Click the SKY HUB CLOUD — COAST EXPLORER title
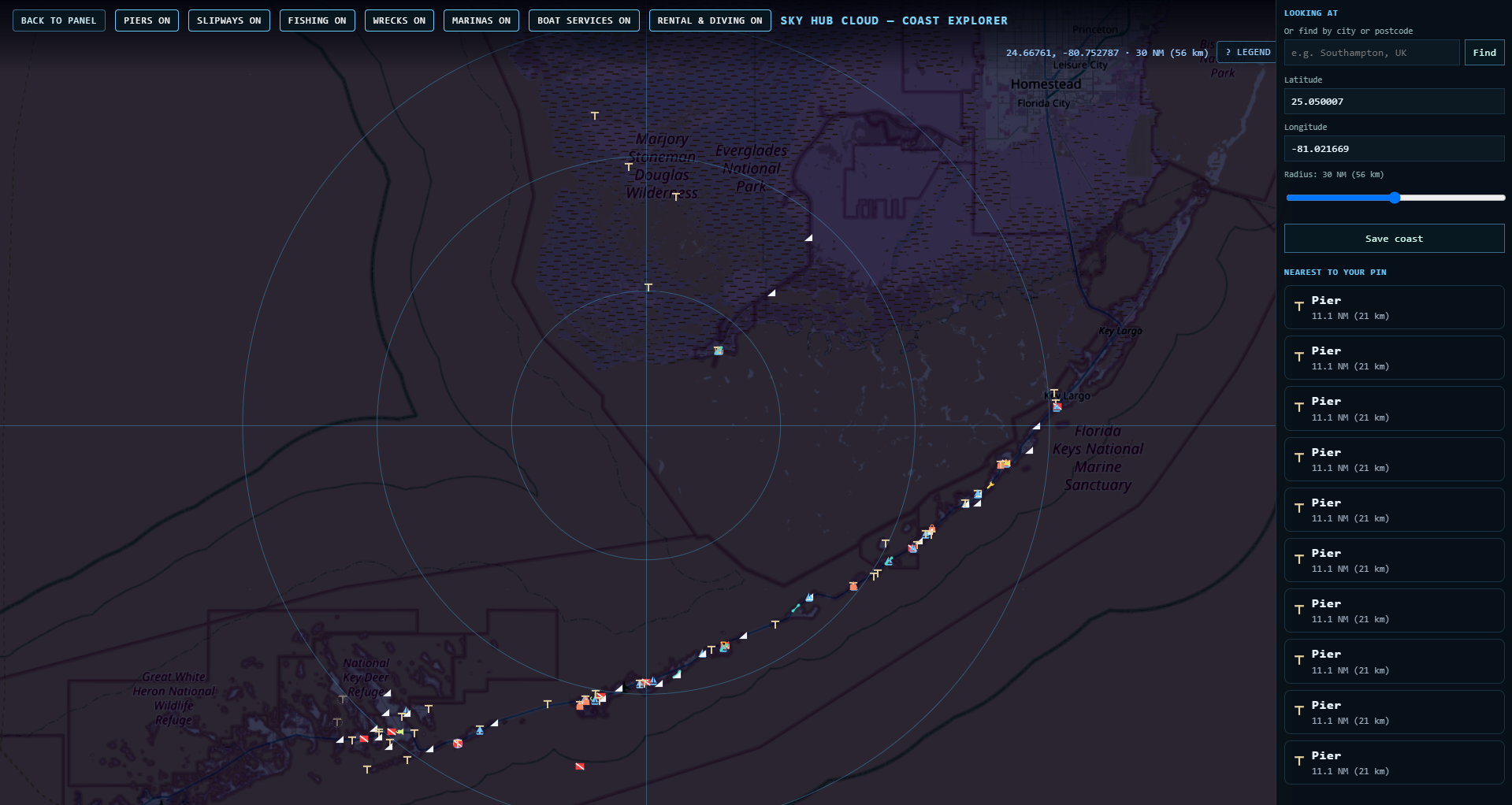1512x805 pixels. (893, 20)
